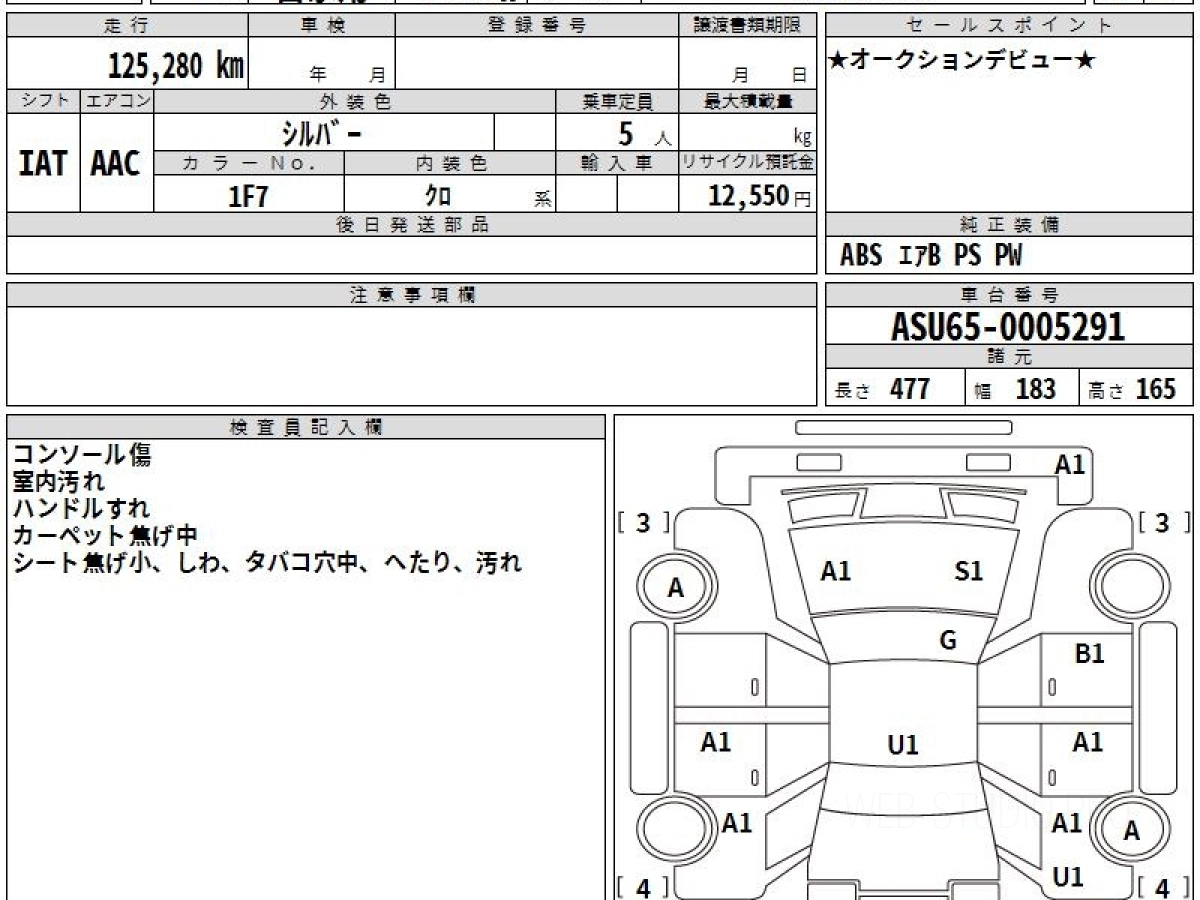The width and height of the screenshot is (1200, 900).
Task: Click the カーペット焦げ中 inspector note
Action: (106, 535)
